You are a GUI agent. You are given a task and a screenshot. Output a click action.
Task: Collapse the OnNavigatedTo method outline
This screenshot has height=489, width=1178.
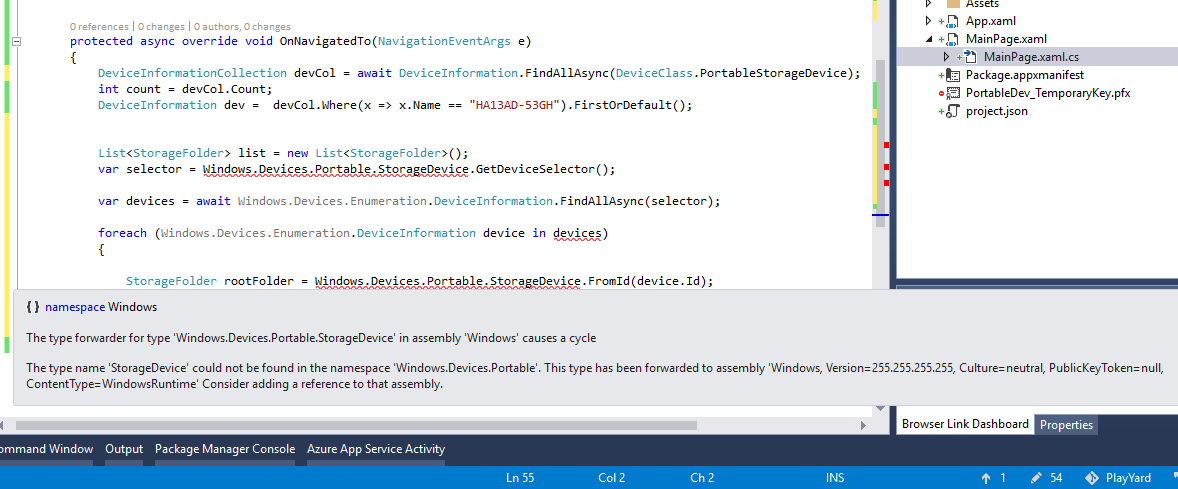pos(17,41)
